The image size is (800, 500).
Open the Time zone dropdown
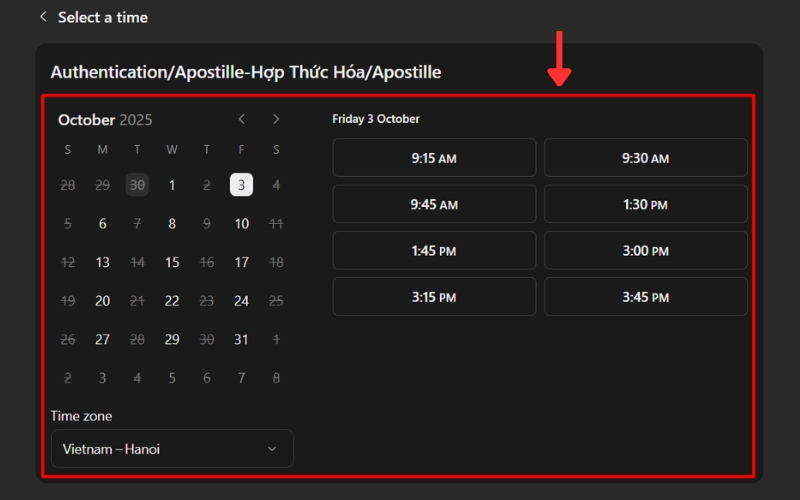[x=172, y=449]
